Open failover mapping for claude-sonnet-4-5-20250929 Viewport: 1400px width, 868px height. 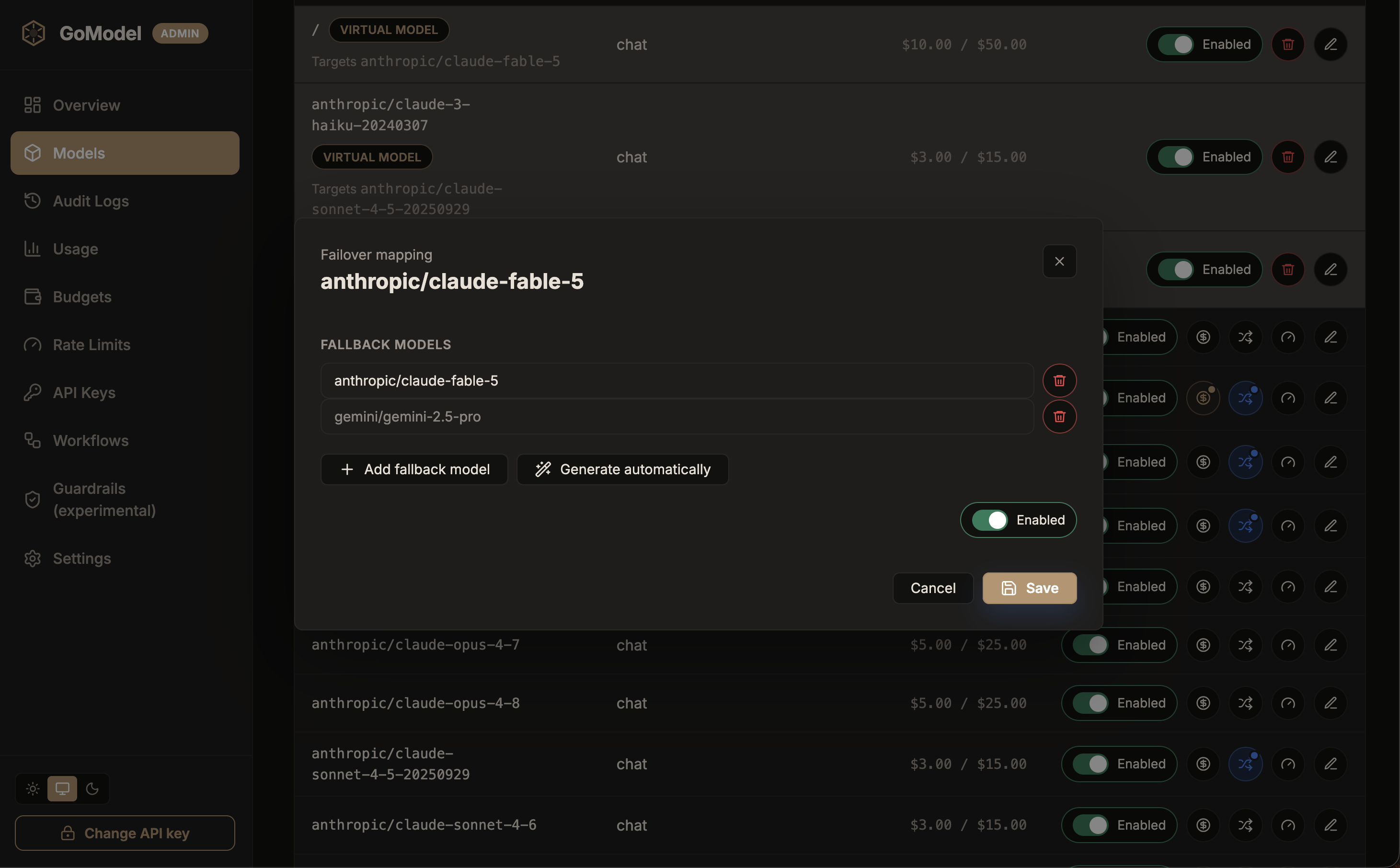(1245, 764)
